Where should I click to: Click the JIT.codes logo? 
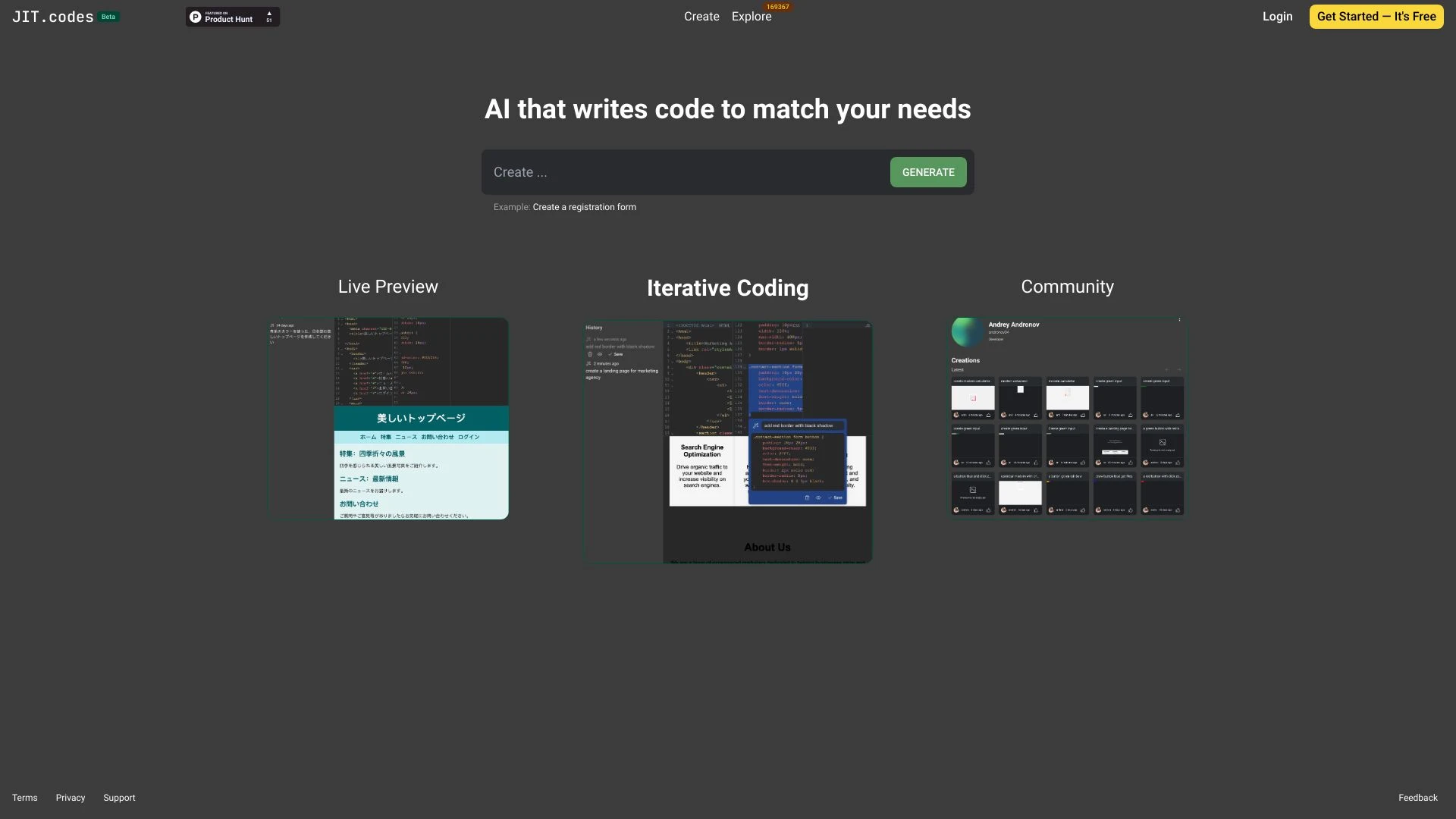(x=52, y=16)
